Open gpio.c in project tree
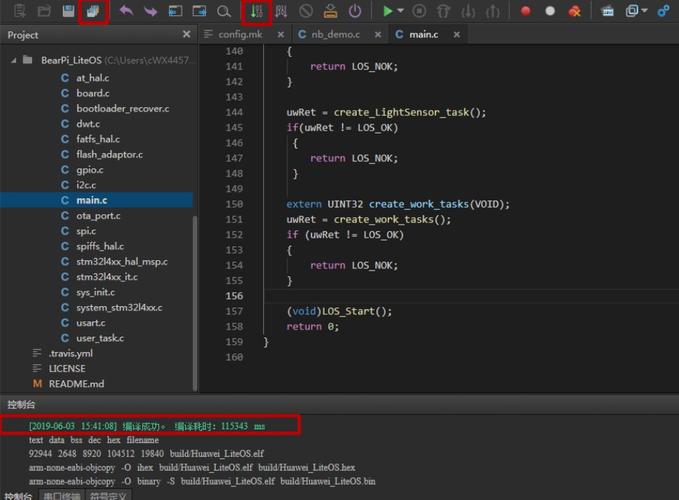The width and height of the screenshot is (679, 500). pyautogui.click(x=90, y=170)
